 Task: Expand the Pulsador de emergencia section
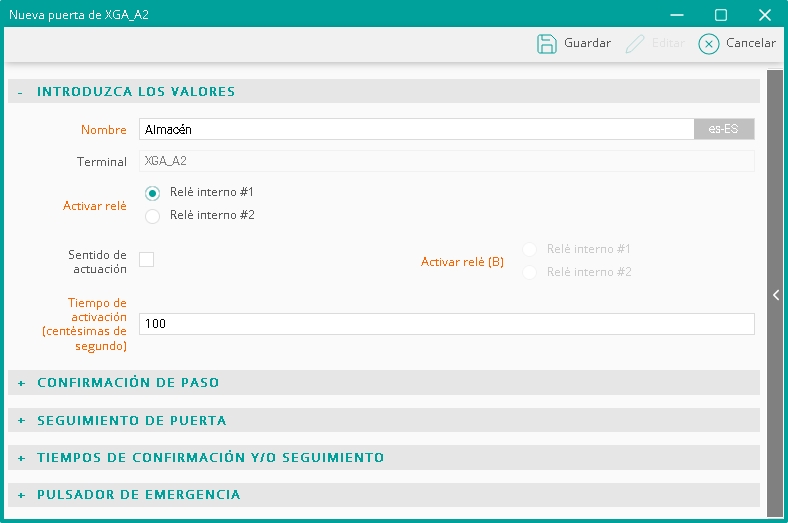[383, 494]
